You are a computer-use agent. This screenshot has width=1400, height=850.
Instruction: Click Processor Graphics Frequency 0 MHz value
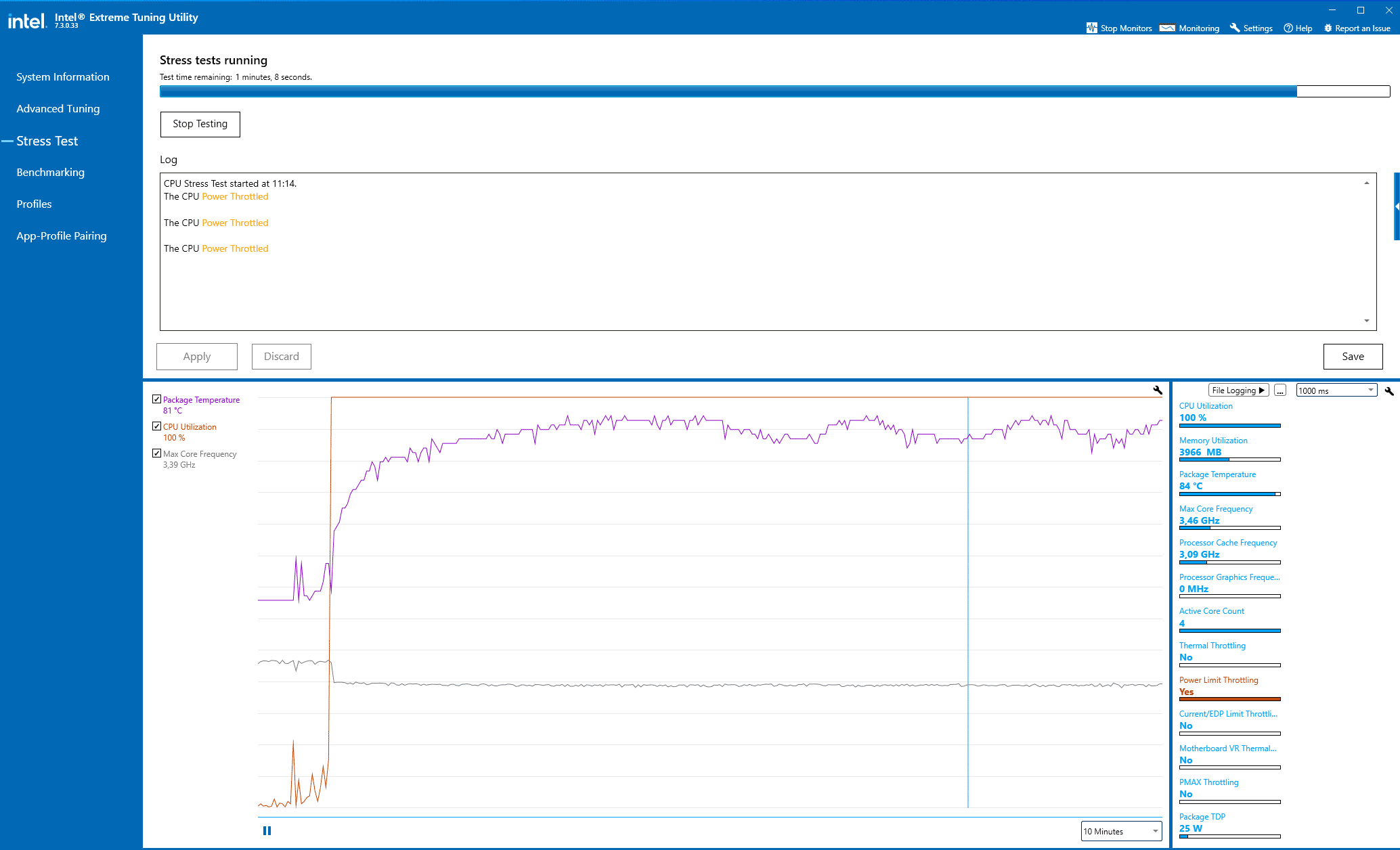tap(1194, 589)
